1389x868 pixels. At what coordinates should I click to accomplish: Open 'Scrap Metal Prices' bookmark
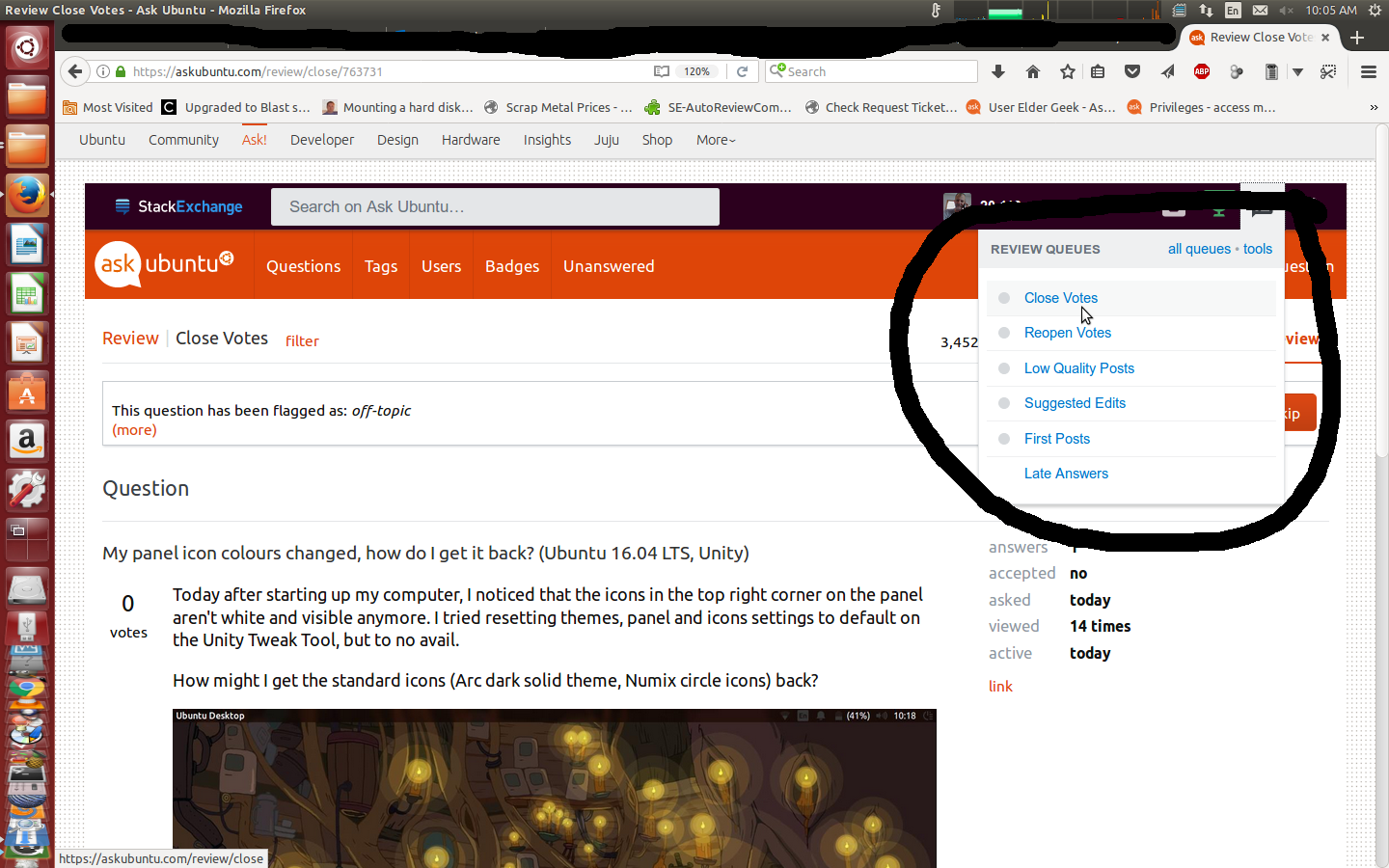tap(558, 107)
